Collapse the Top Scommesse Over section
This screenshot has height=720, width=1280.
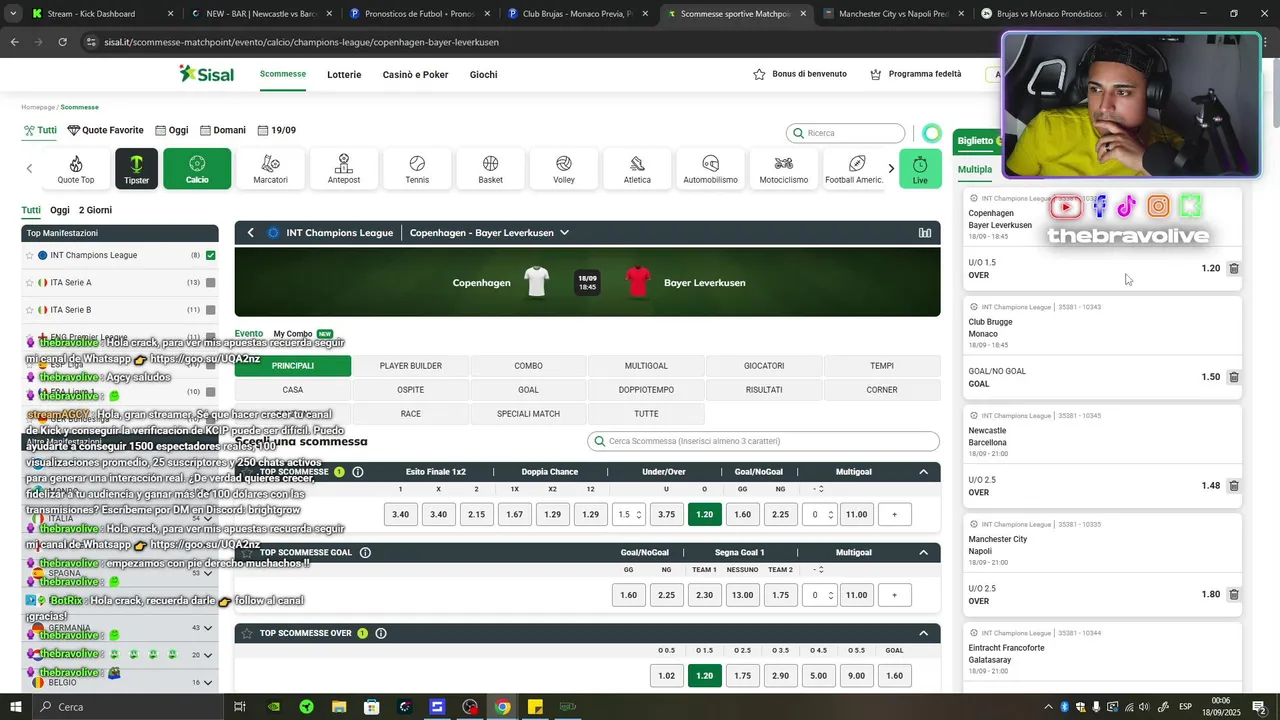pyautogui.click(x=923, y=633)
